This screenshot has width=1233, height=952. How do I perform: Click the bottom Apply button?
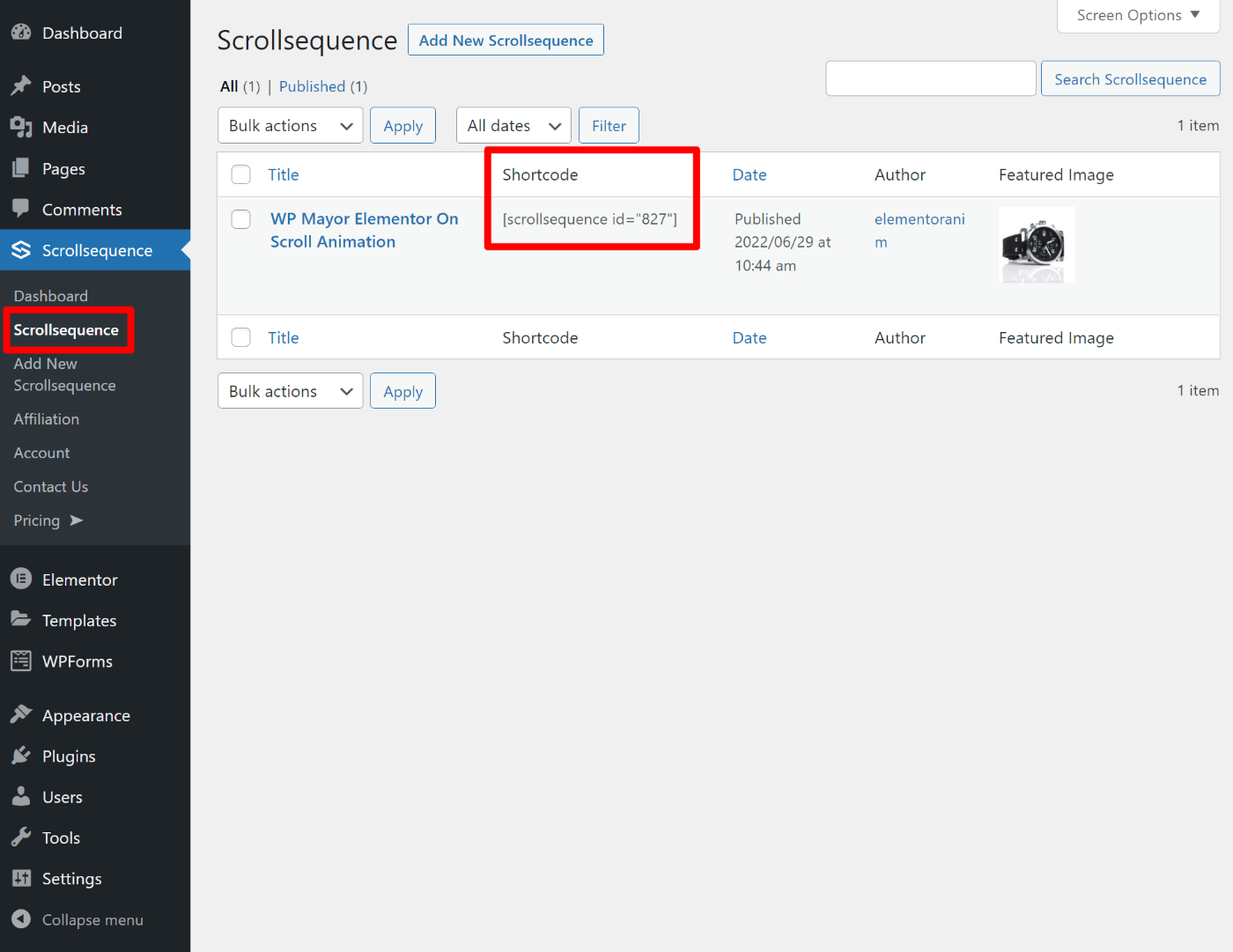(402, 391)
